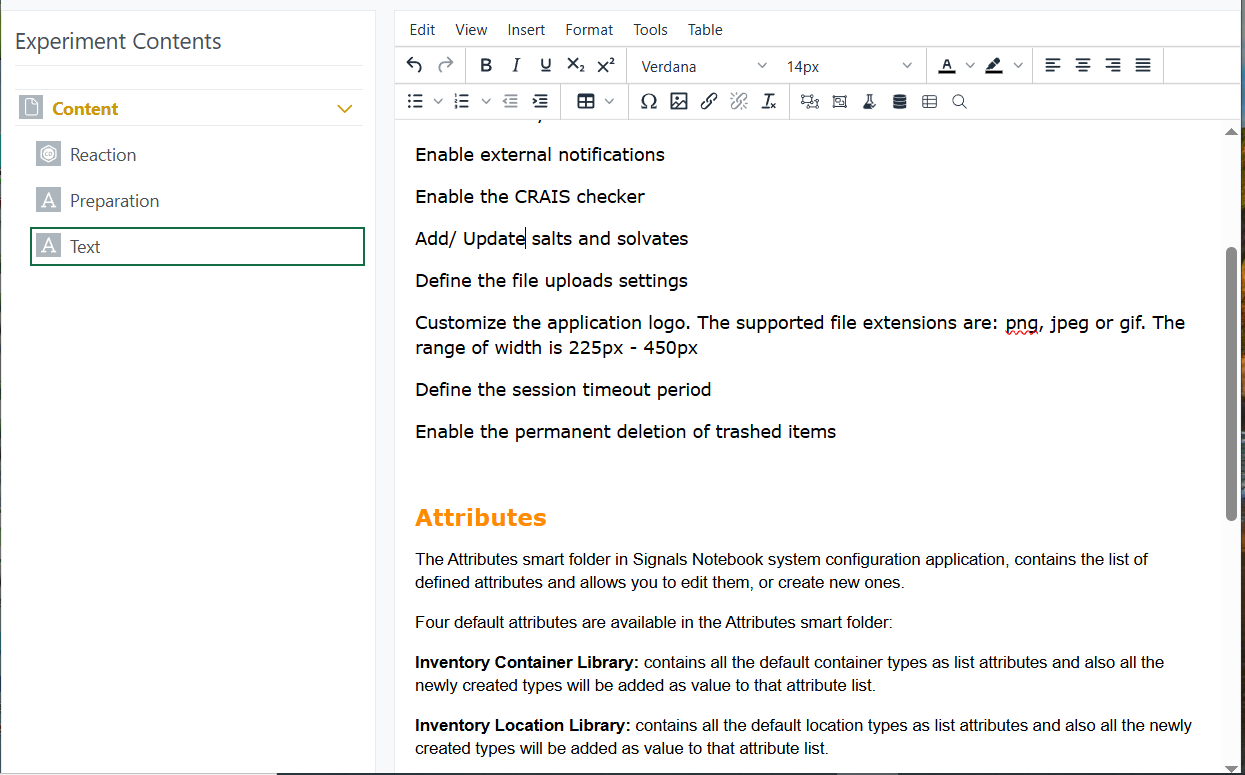Undo the last edit
Viewport: 1245px width, 775px height.
(414, 66)
